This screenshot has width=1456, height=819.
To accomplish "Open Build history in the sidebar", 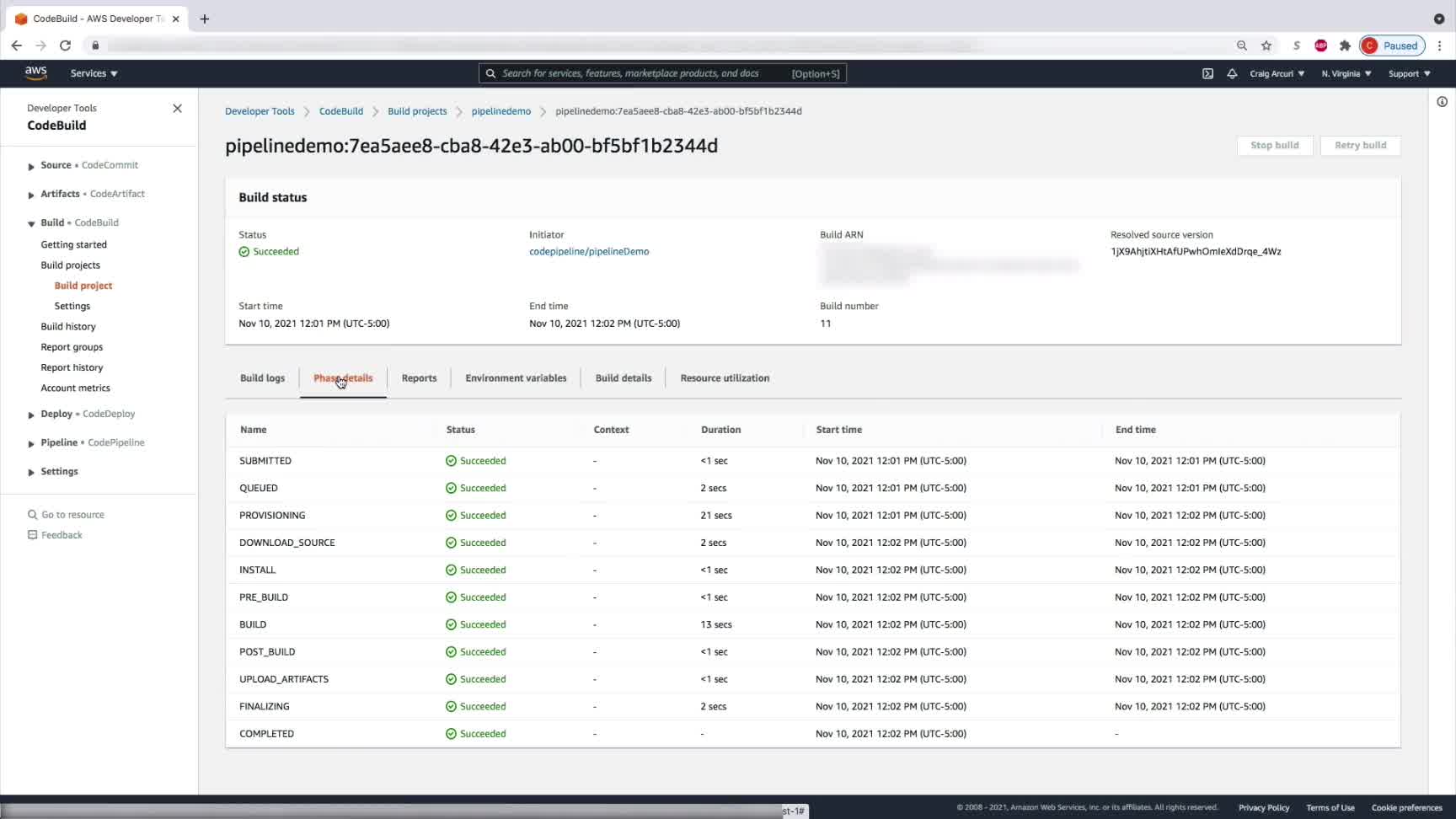I will pos(68,327).
